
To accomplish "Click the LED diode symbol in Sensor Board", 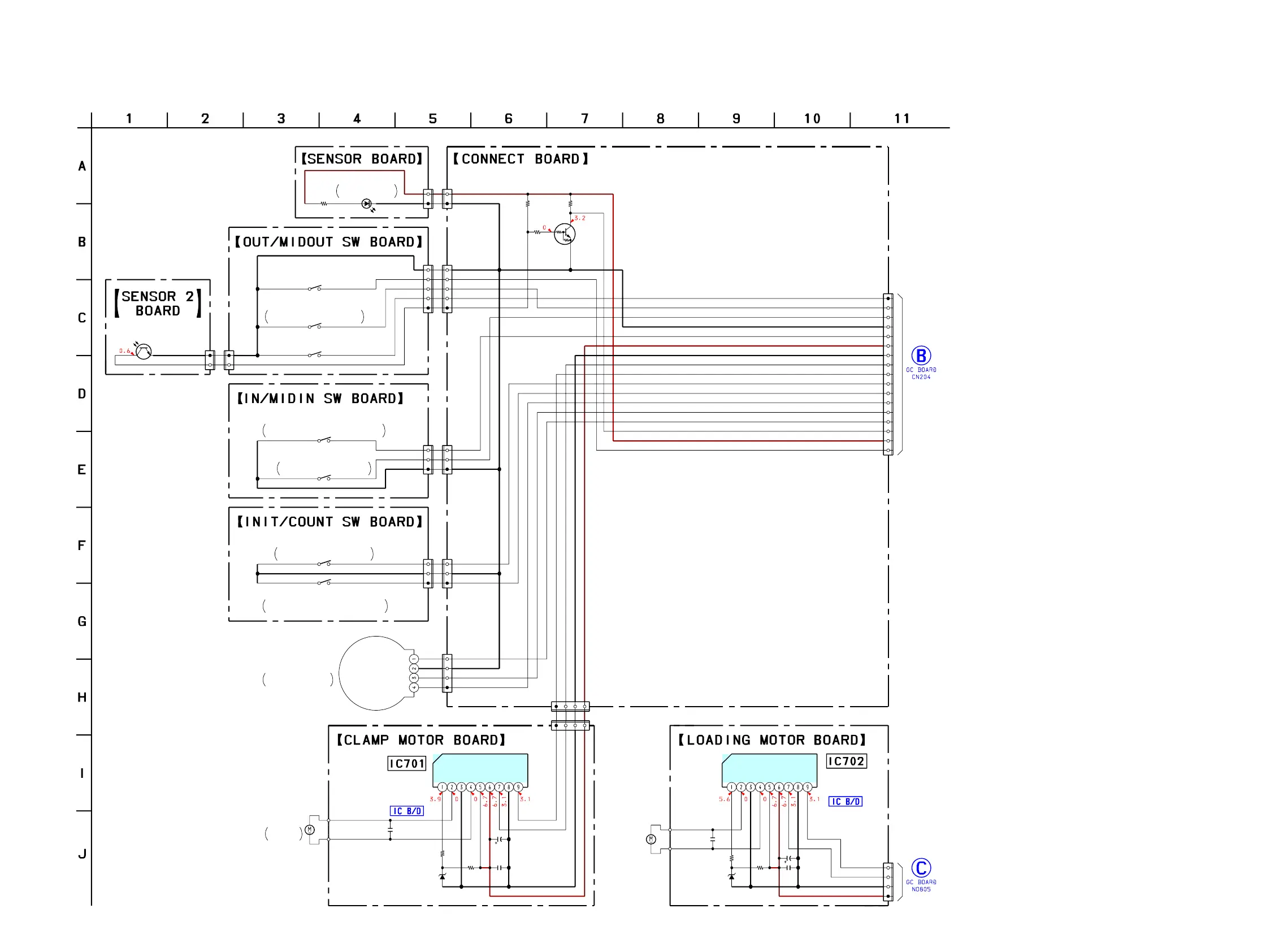I will (367, 204).
